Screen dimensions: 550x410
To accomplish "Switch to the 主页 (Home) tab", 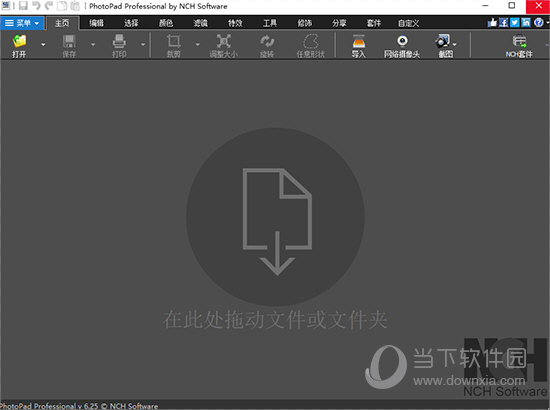I will click(x=62, y=23).
